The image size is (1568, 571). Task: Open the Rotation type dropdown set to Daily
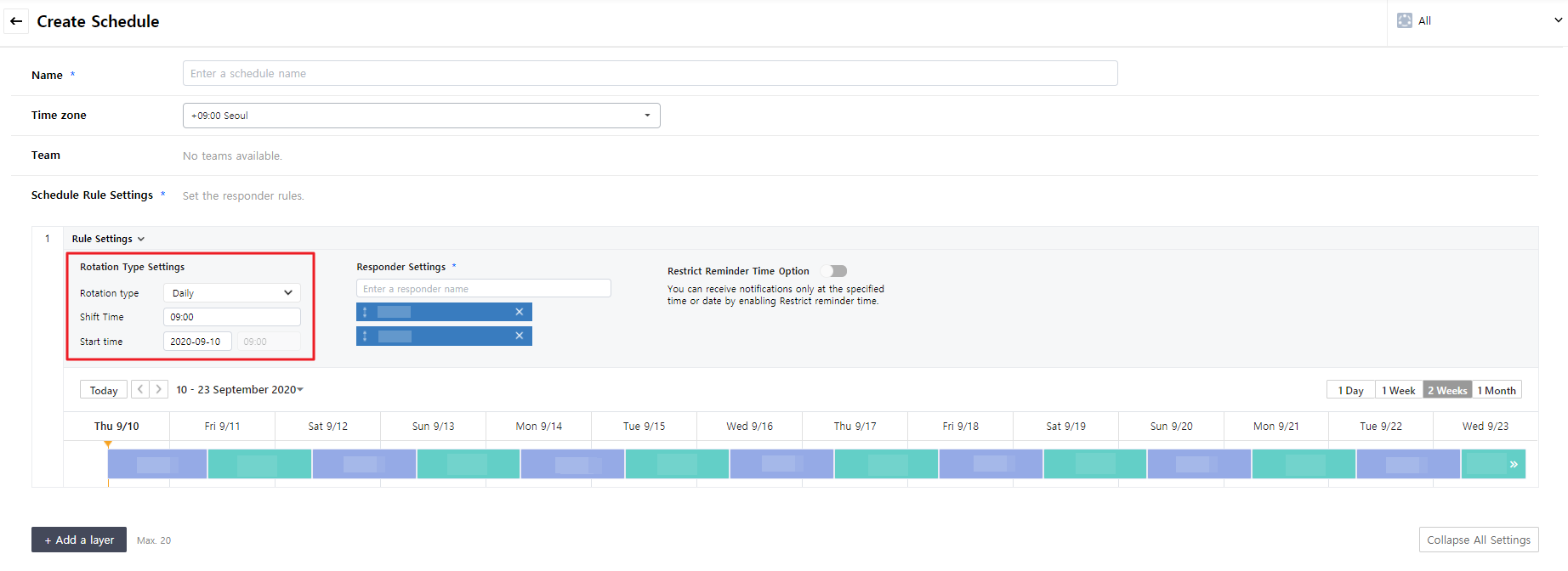pyautogui.click(x=231, y=293)
